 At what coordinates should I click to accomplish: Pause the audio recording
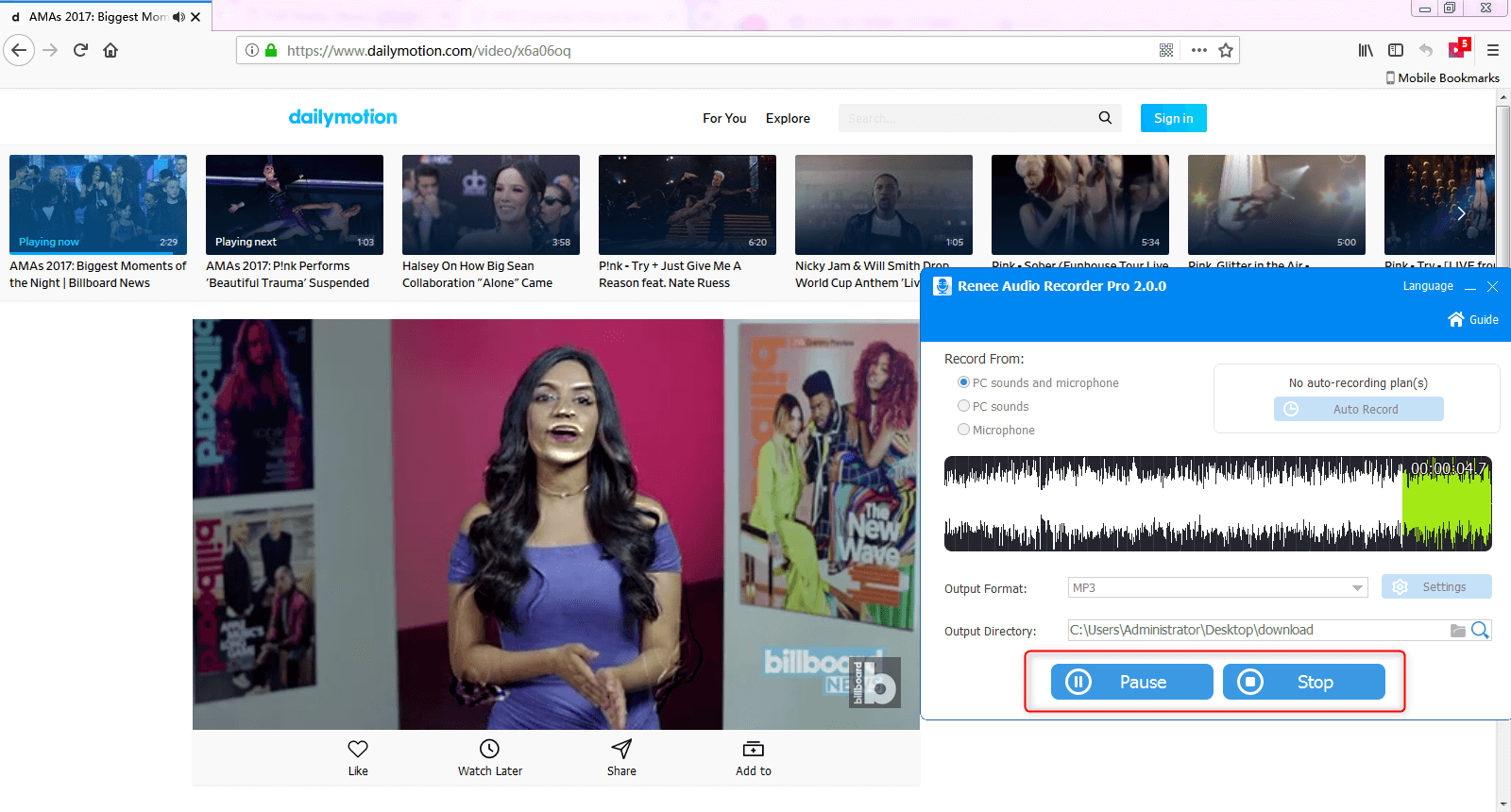coord(1131,682)
